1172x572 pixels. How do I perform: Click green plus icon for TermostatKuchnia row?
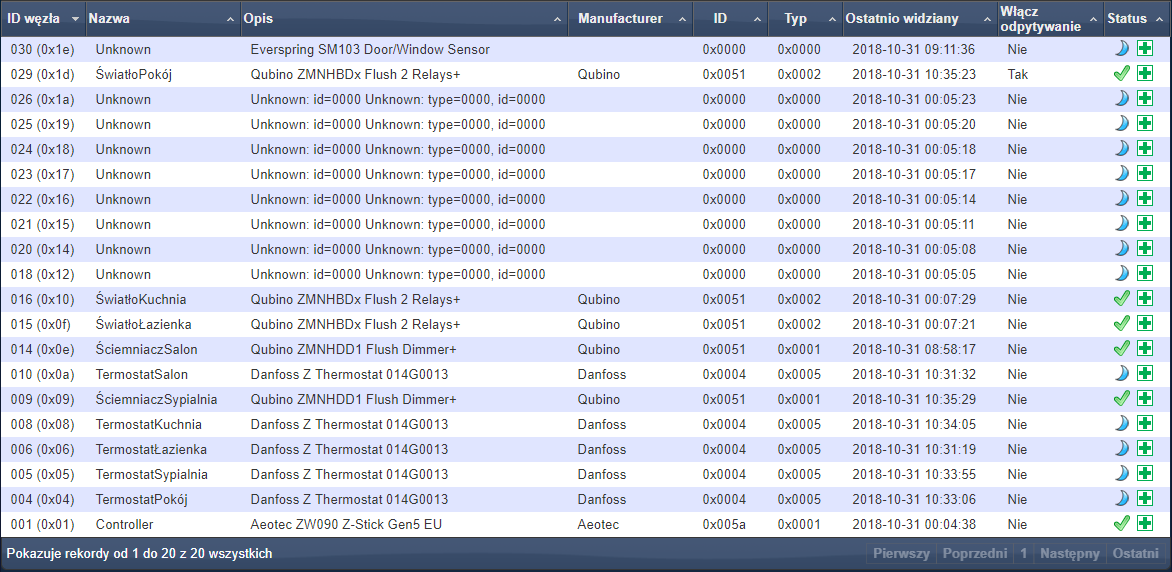(1144, 424)
